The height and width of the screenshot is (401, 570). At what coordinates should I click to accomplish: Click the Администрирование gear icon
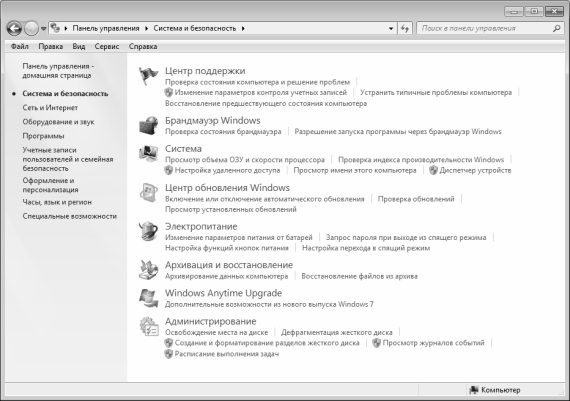coord(149,326)
